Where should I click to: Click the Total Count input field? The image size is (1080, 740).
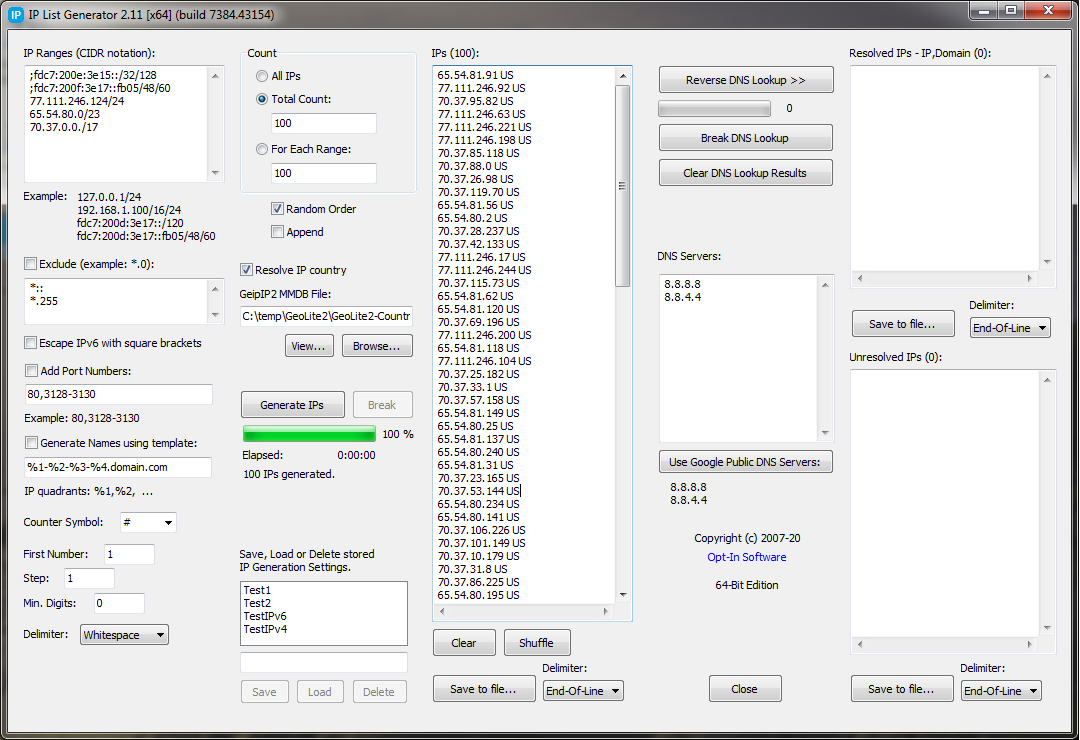click(323, 123)
